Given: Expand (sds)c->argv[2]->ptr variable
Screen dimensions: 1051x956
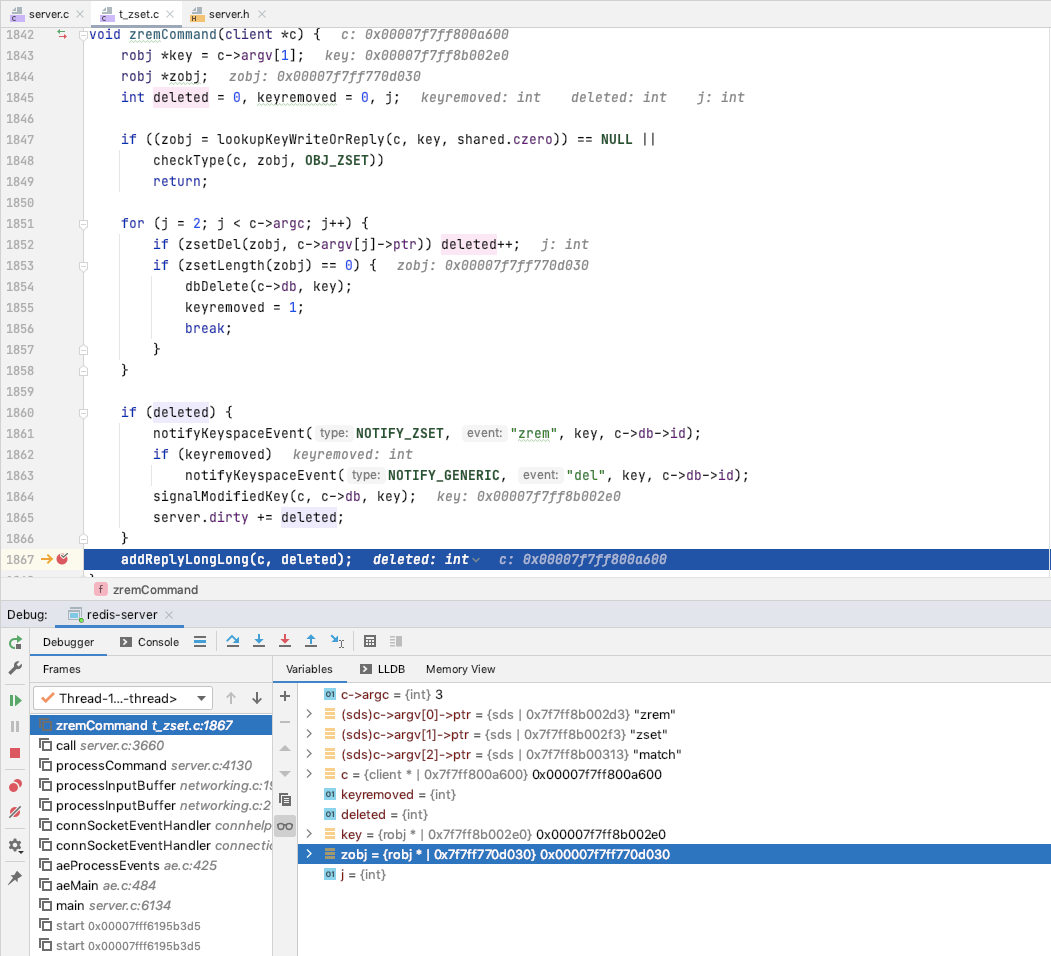Looking at the screenshot, I should 309,754.
